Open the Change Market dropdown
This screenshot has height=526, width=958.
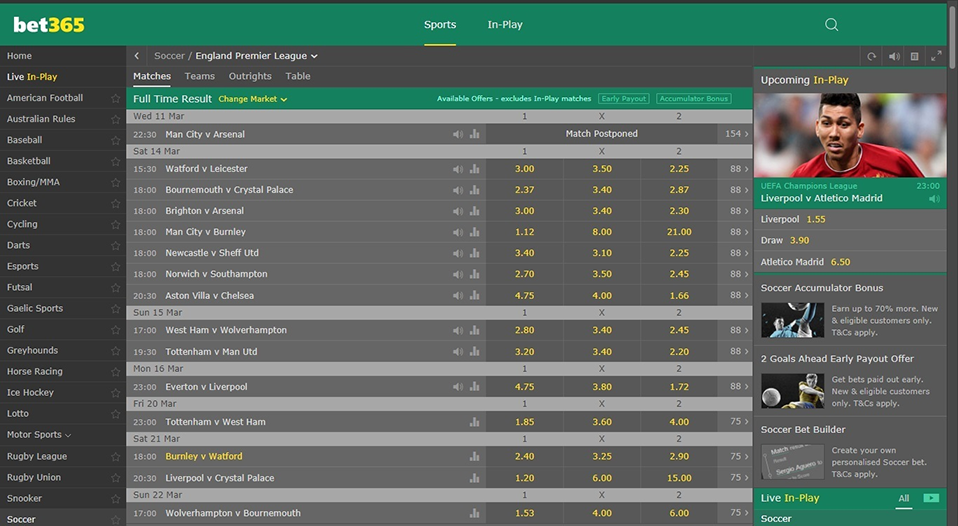point(253,99)
